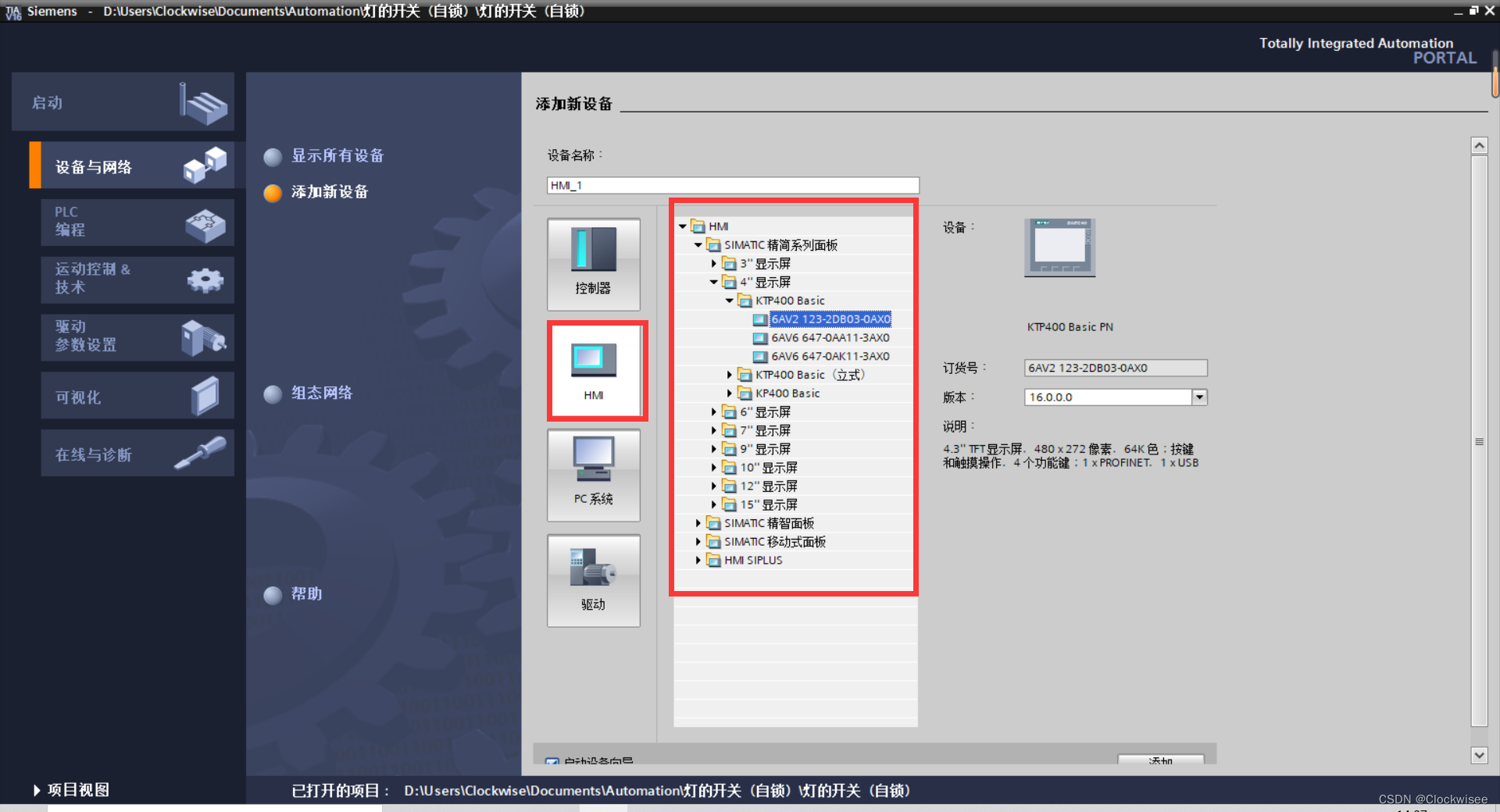Collapse the 4" 显示屏 folder
Viewport: 1500px width, 812px height.
tap(714, 282)
